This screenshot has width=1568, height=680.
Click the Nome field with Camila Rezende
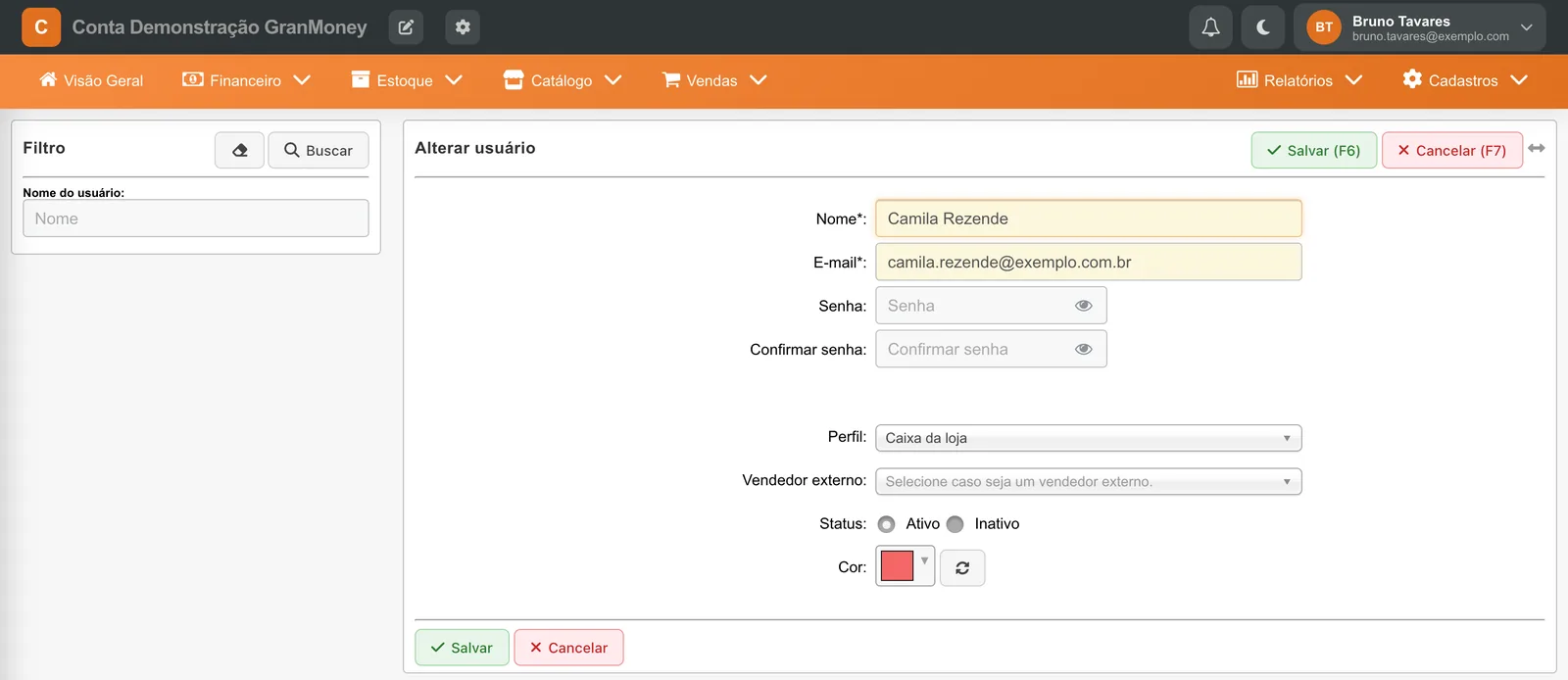point(1089,219)
